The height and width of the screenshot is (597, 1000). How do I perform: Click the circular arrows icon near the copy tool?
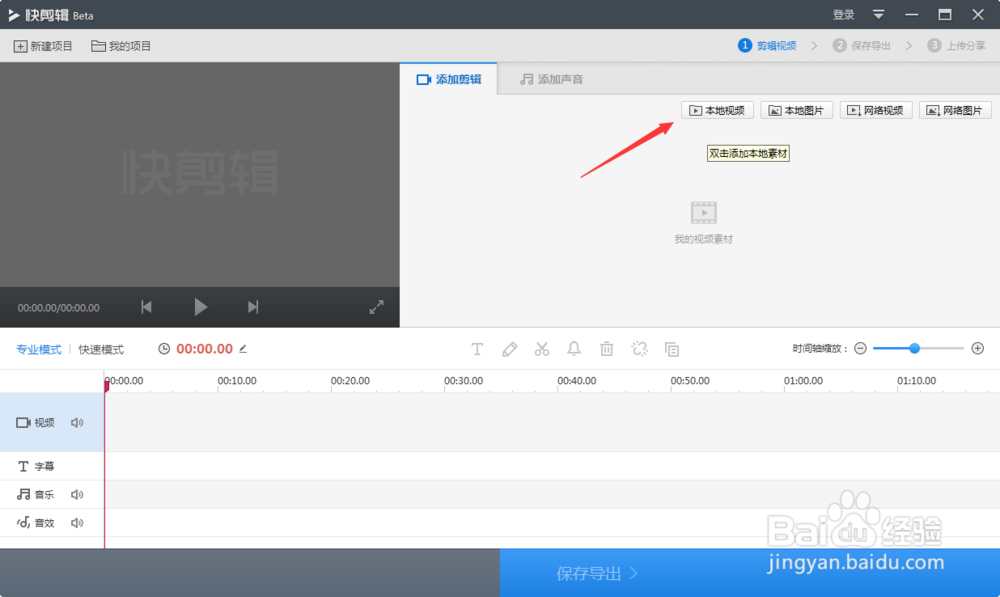pos(639,348)
